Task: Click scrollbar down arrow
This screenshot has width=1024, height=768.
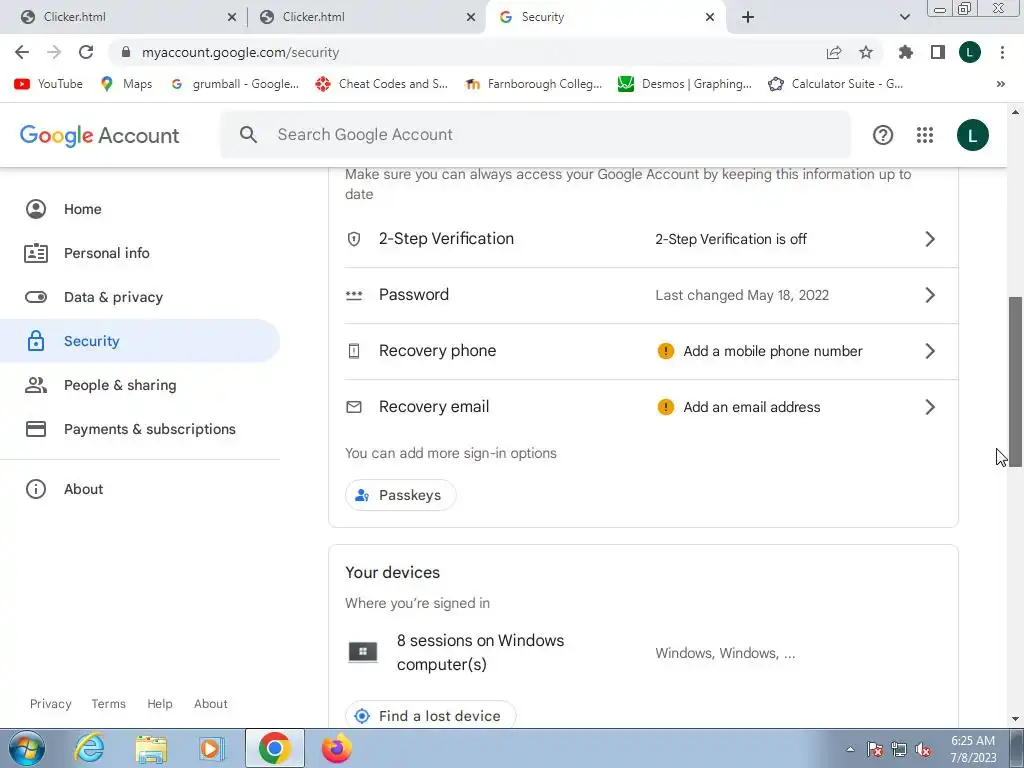Action: (x=1016, y=719)
